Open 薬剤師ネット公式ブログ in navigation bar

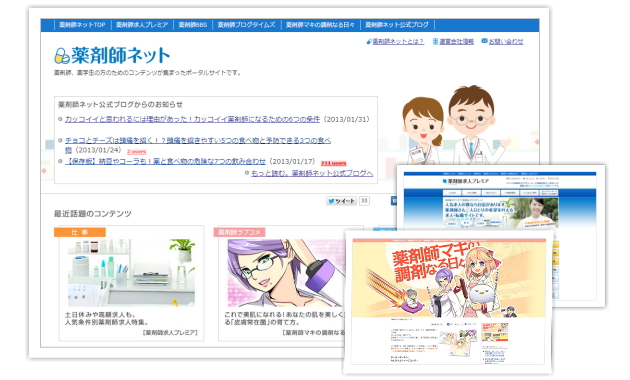tap(397, 25)
